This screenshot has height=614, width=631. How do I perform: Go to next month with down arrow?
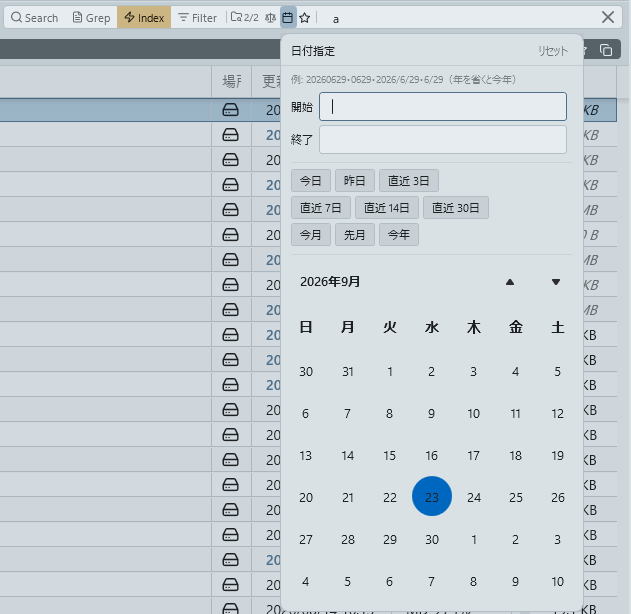click(x=556, y=282)
